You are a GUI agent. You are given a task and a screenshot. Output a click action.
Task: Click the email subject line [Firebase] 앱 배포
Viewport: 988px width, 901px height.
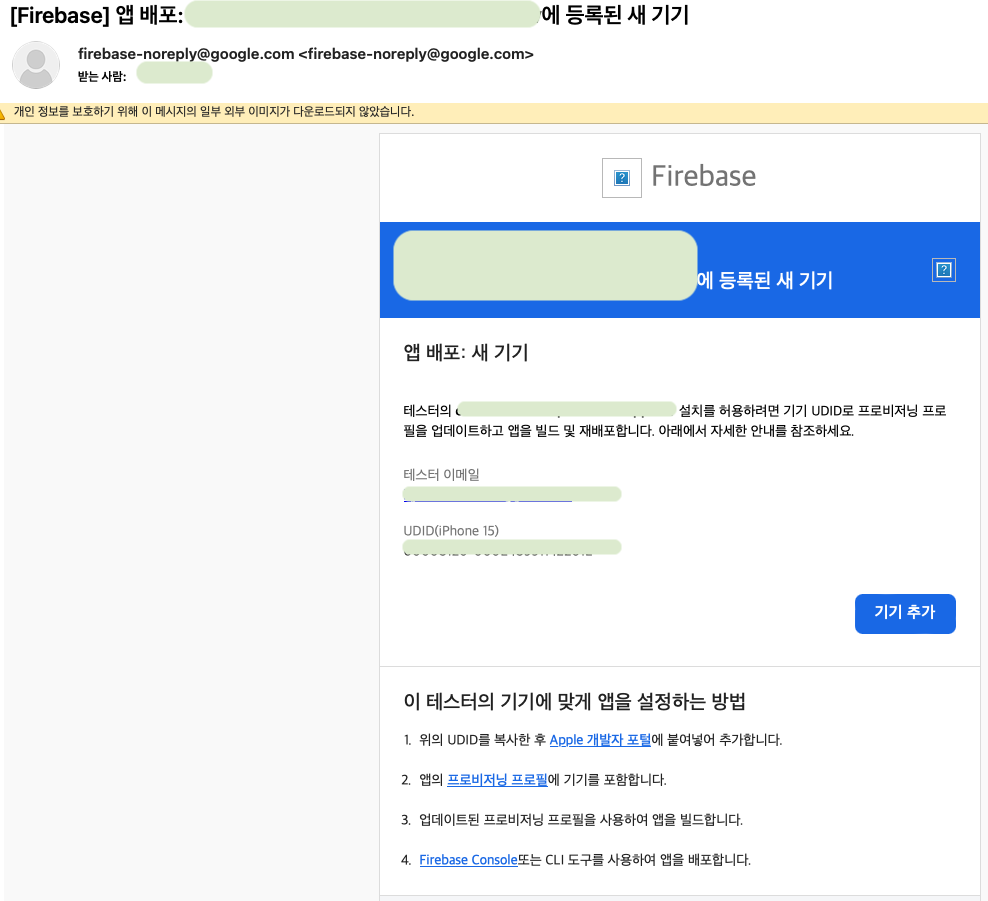(x=350, y=14)
